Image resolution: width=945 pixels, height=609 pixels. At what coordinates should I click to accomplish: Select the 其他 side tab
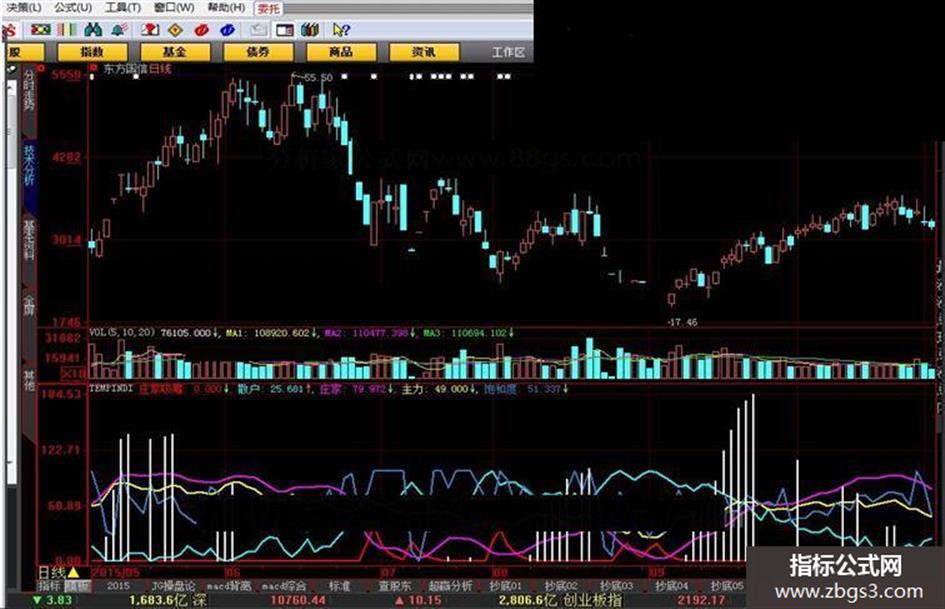tap(29, 380)
